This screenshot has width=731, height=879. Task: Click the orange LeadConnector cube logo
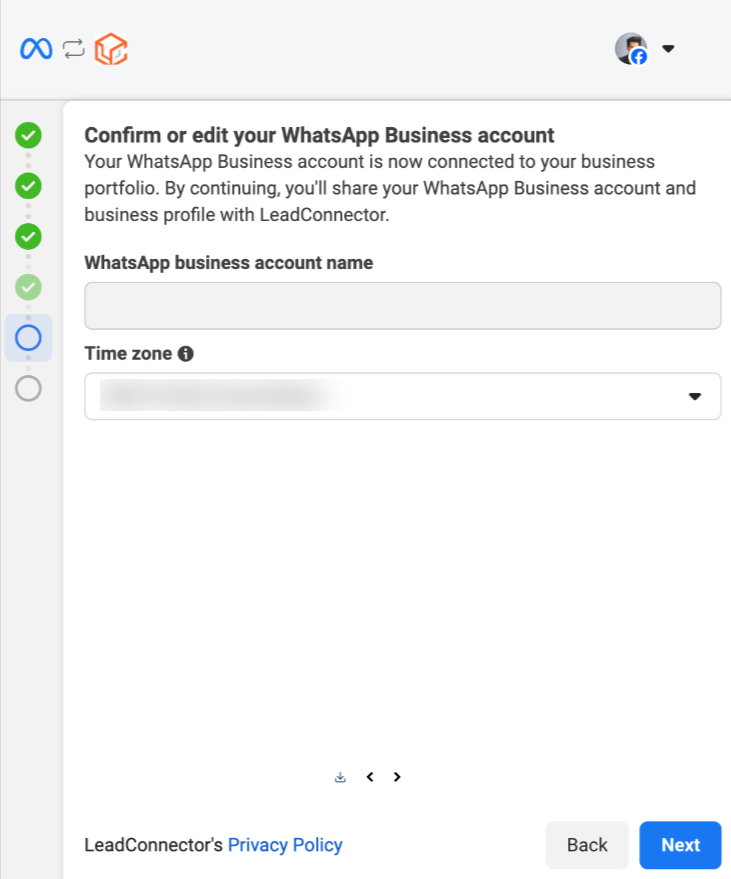tap(110, 49)
